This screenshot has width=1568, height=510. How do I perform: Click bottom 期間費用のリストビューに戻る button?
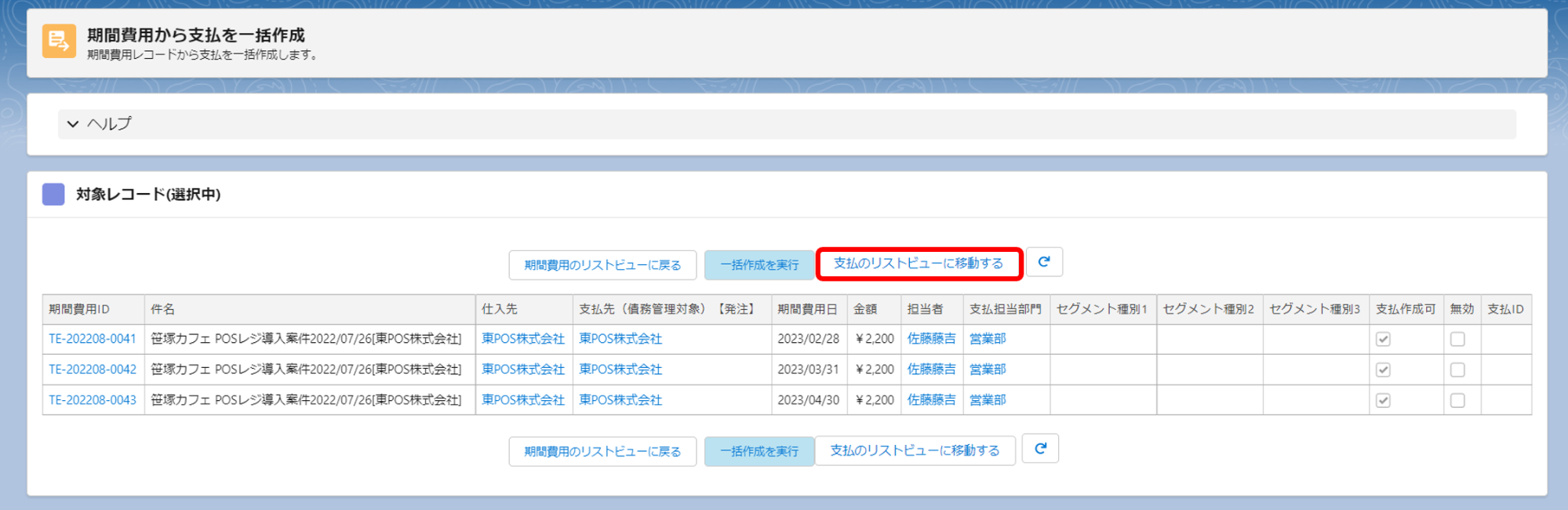click(x=602, y=451)
